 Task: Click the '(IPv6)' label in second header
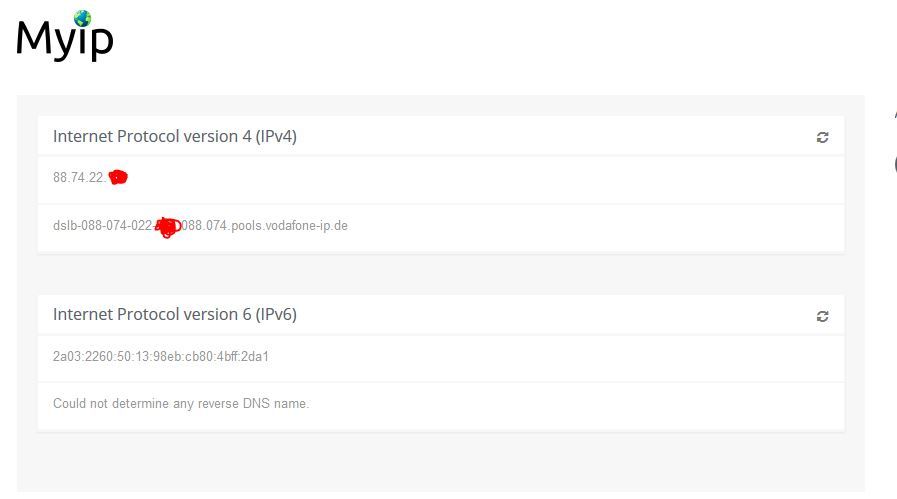point(276,314)
